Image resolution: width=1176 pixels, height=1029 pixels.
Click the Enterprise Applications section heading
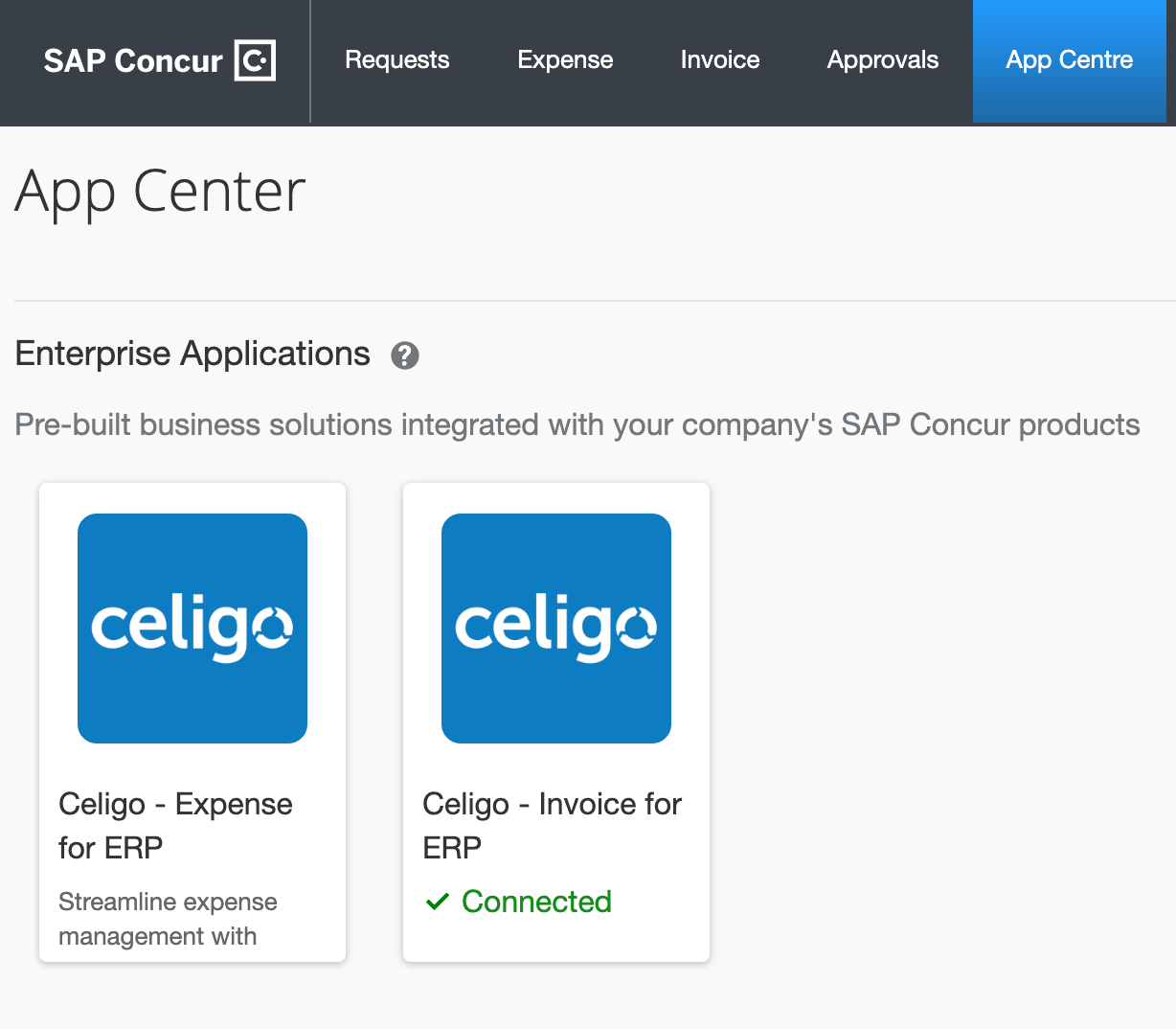coord(192,354)
